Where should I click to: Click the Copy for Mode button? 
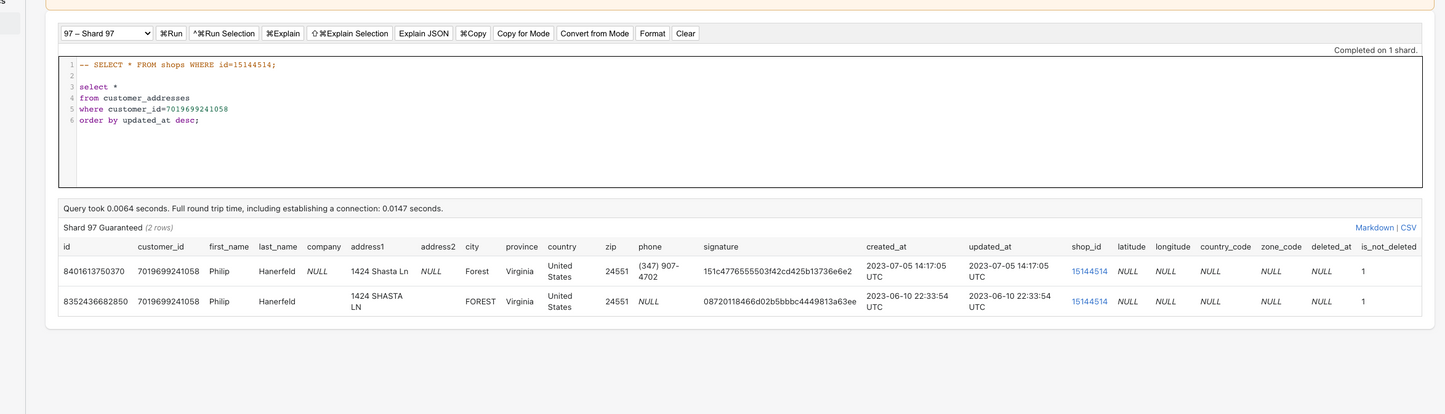[x=523, y=34]
